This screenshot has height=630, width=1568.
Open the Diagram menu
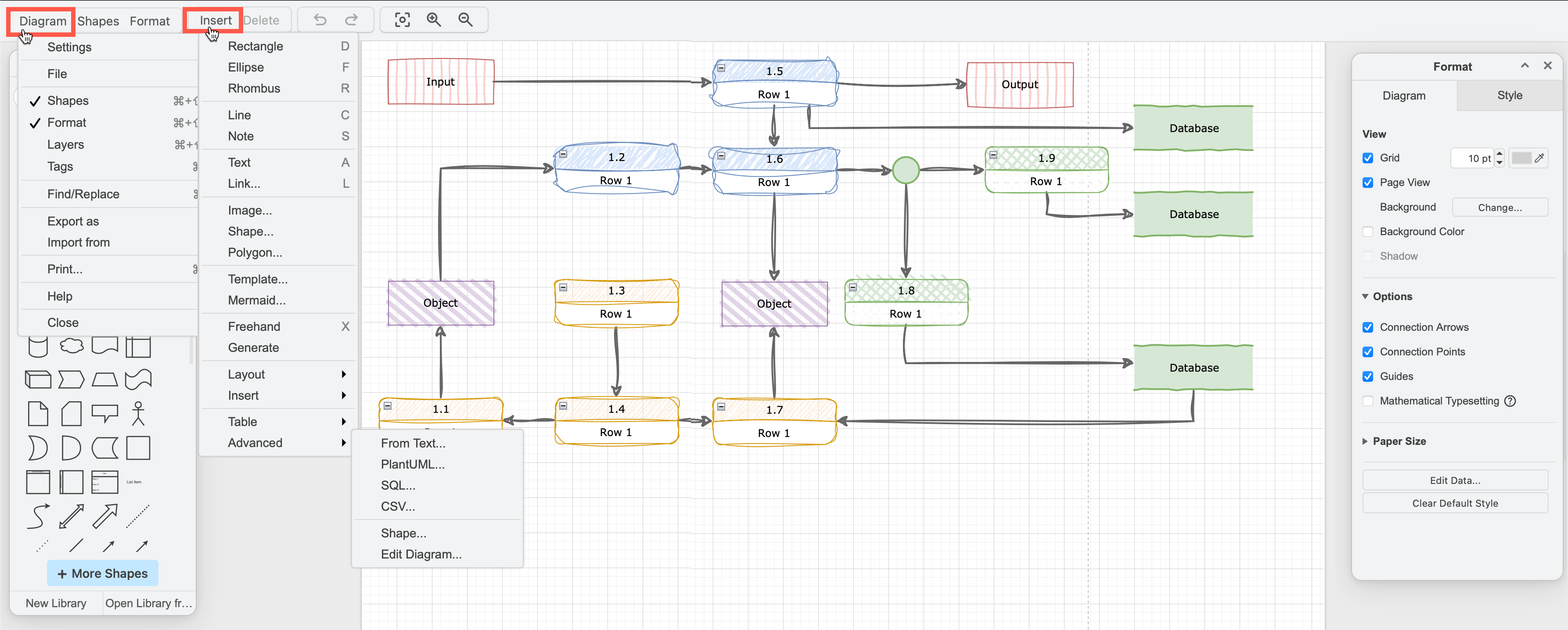click(42, 21)
